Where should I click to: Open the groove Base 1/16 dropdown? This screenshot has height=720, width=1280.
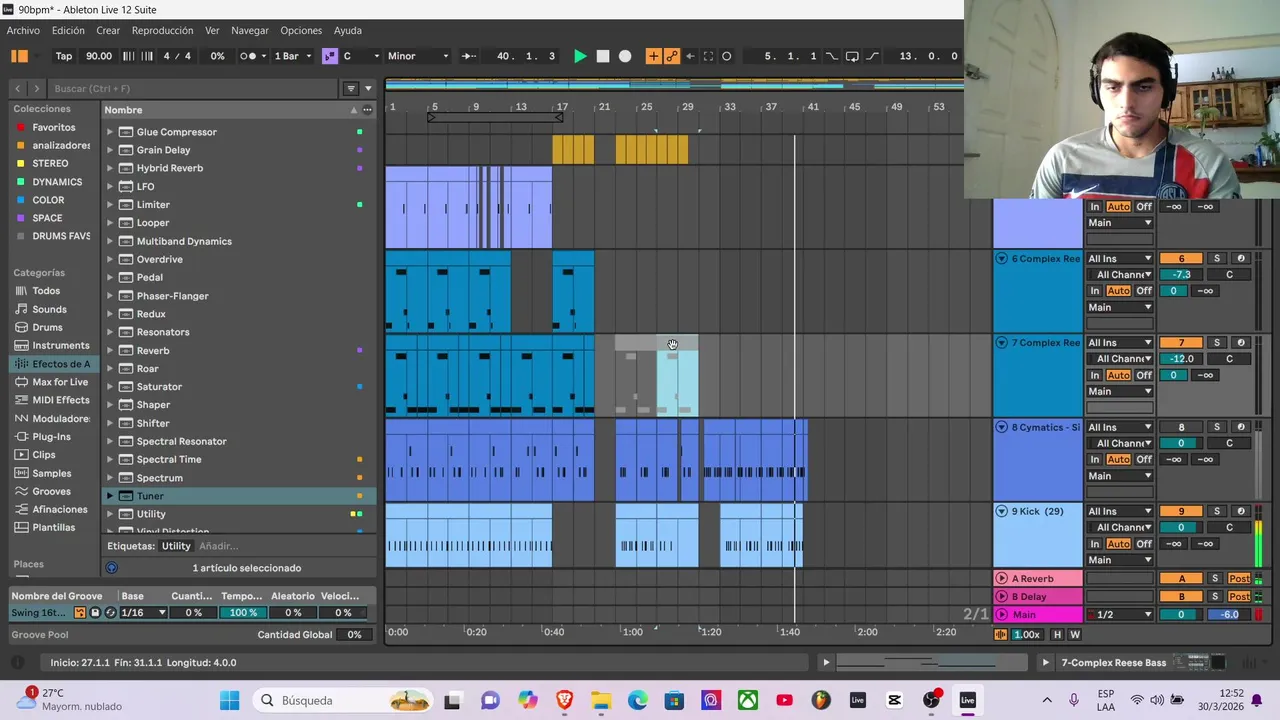pyautogui.click(x=143, y=613)
